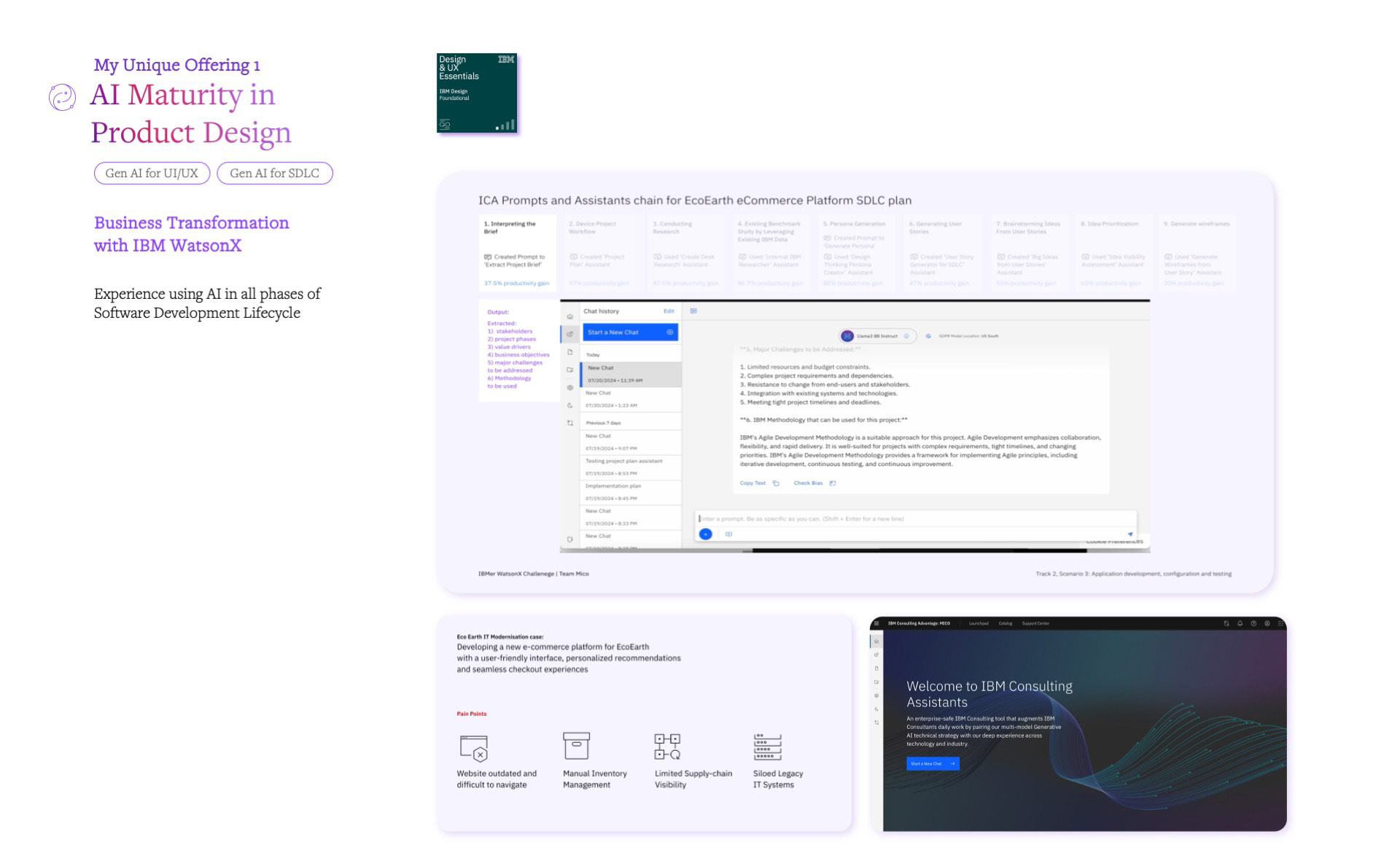Open step 2 Device Project Workflow card
The height and width of the screenshot is (866, 1400).
pyautogui.click(x=602, y=253)
